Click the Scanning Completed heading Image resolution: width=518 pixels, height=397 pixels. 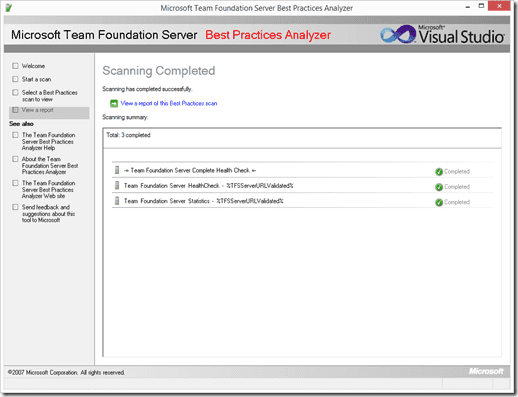(x=159, y=71)
